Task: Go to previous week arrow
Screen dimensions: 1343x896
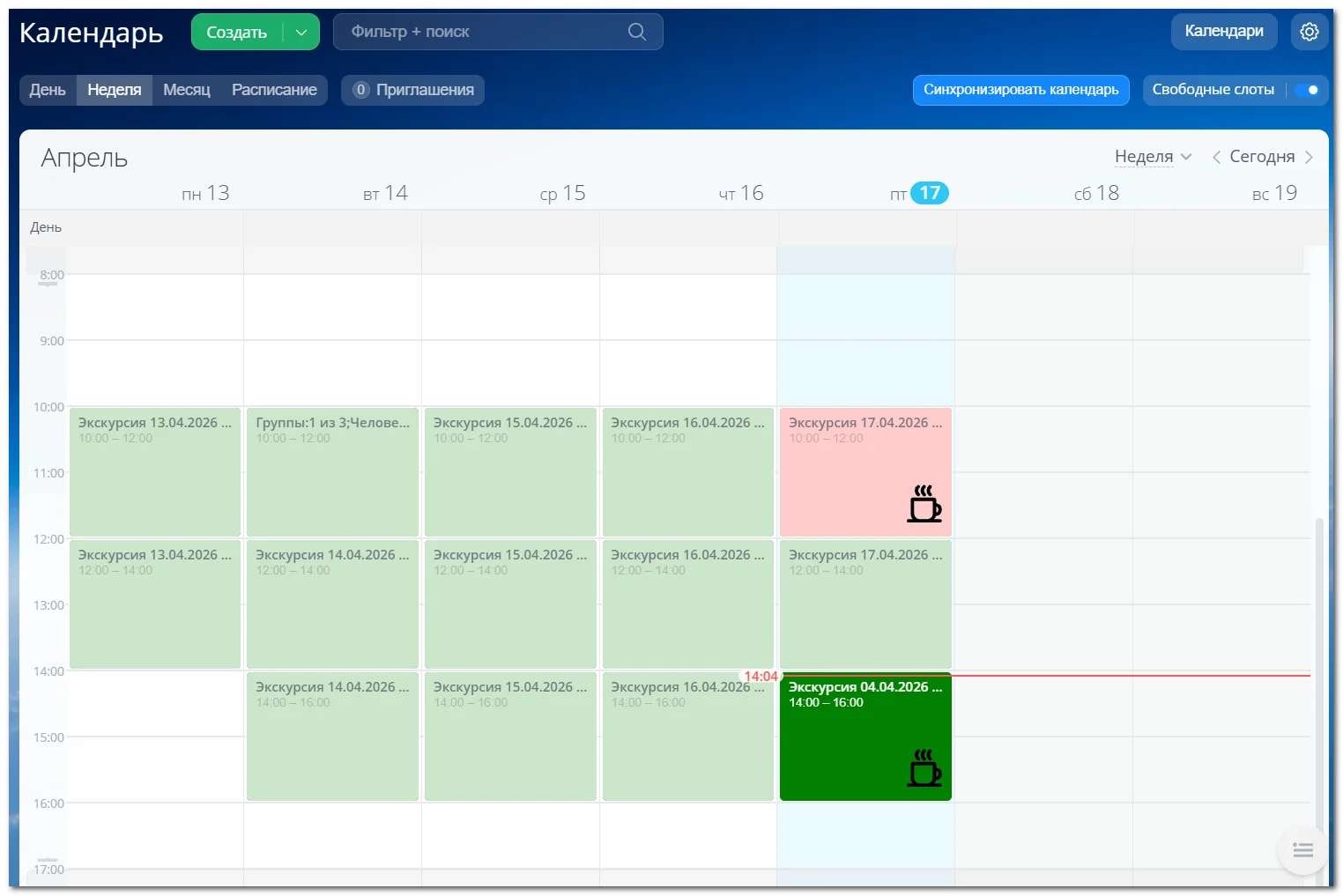Action: click(1216, 157)
